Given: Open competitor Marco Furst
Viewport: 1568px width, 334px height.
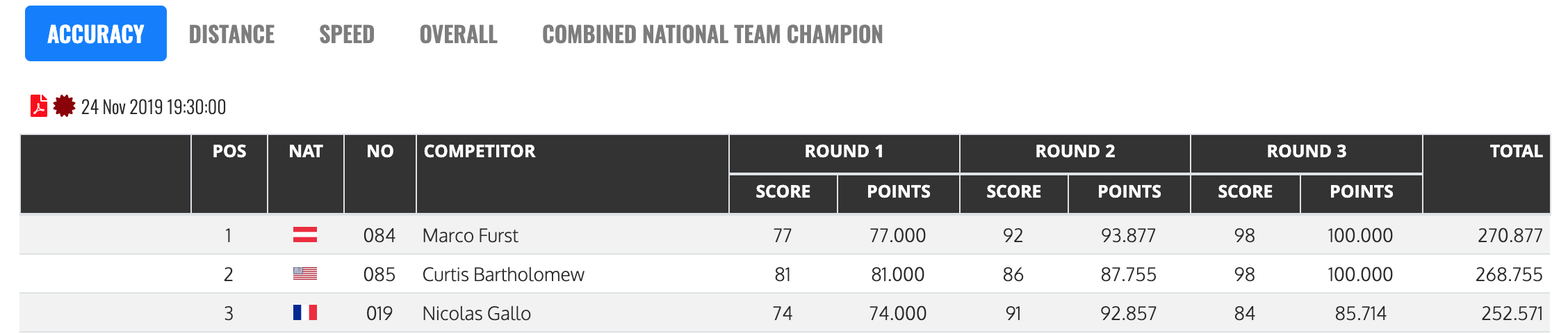Looking at the screenshot, I should click(x=471, y=236).
